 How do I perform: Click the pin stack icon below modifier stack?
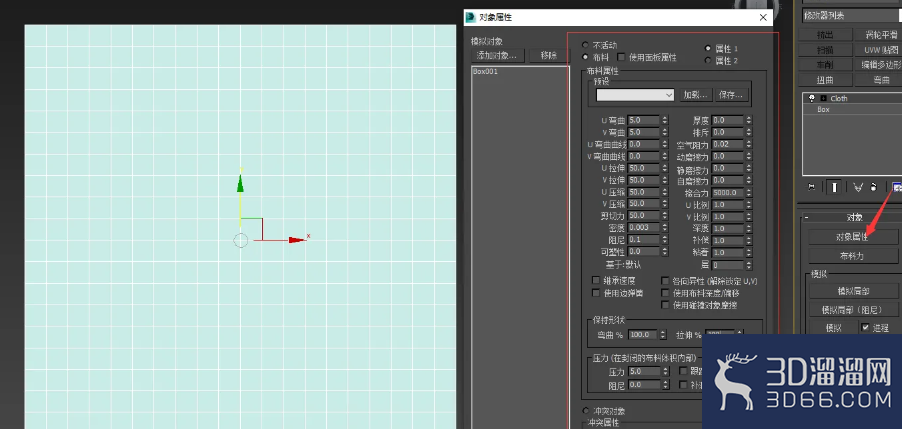pos(812,187)
